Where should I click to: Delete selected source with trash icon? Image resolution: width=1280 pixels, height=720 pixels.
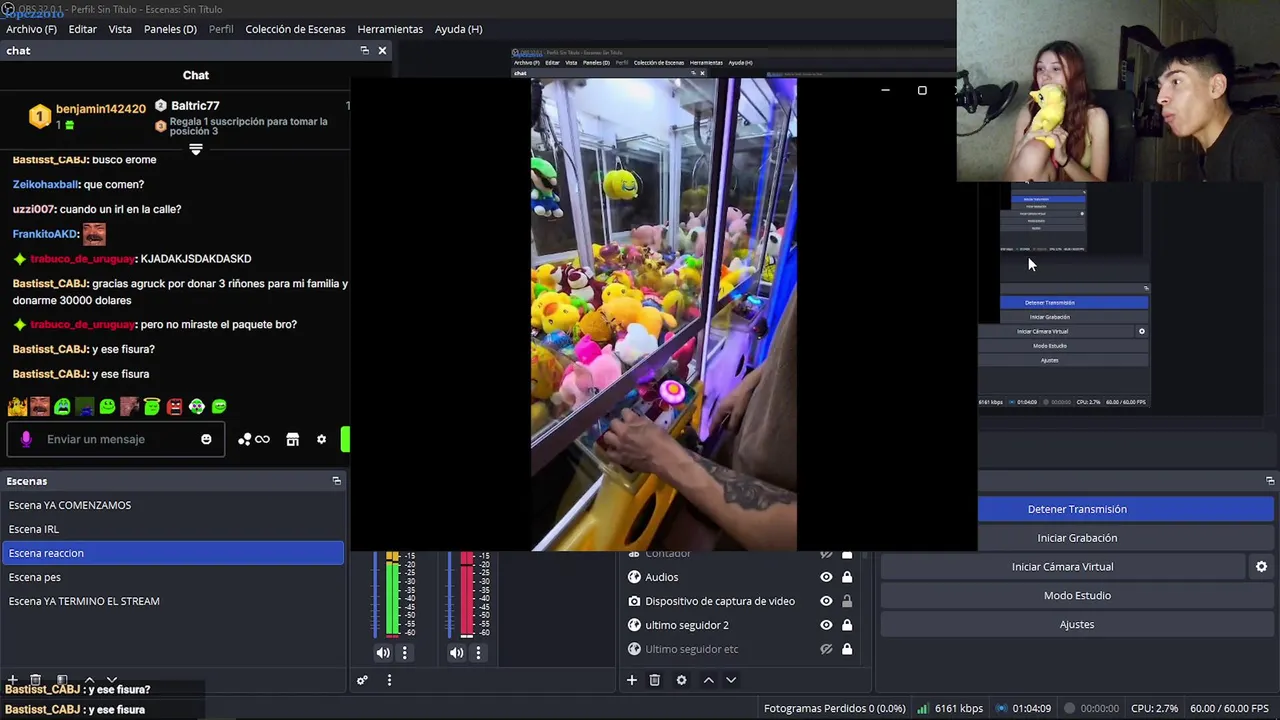[x=655, y=680]
